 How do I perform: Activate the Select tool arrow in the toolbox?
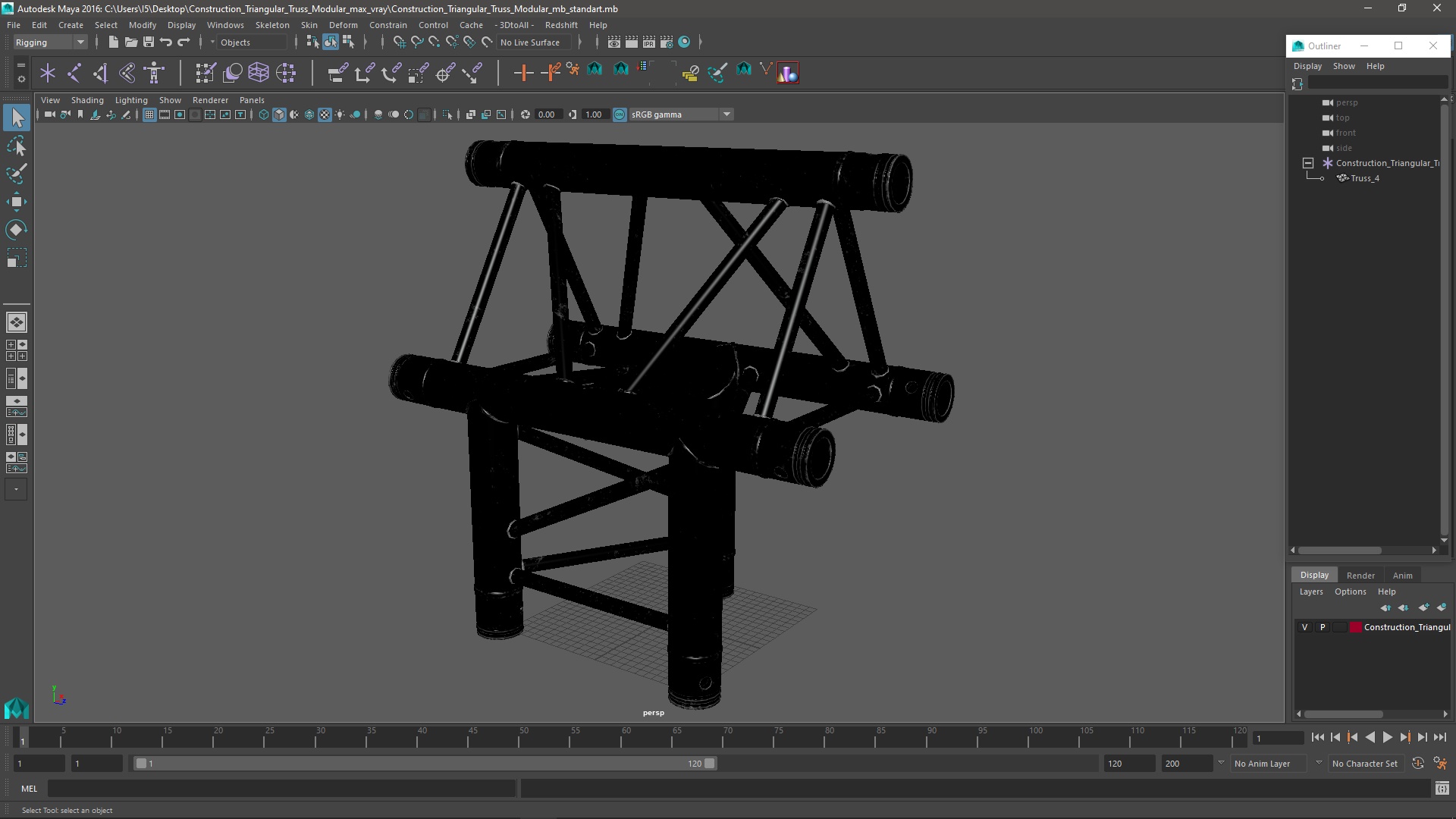[x=16, y=118]
